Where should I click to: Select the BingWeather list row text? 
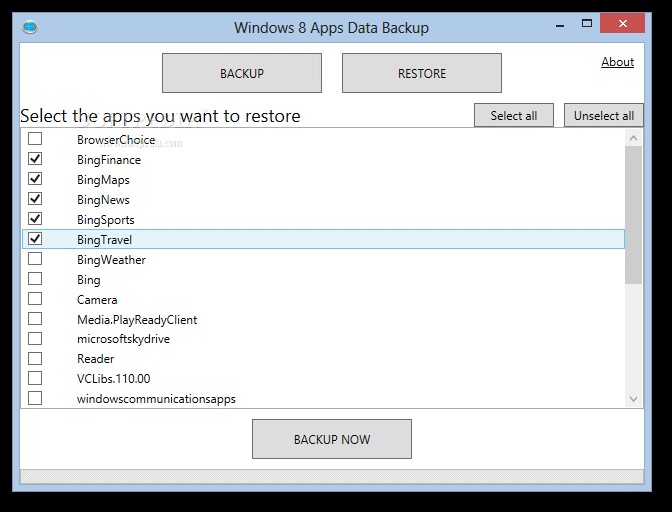[111, 260]
